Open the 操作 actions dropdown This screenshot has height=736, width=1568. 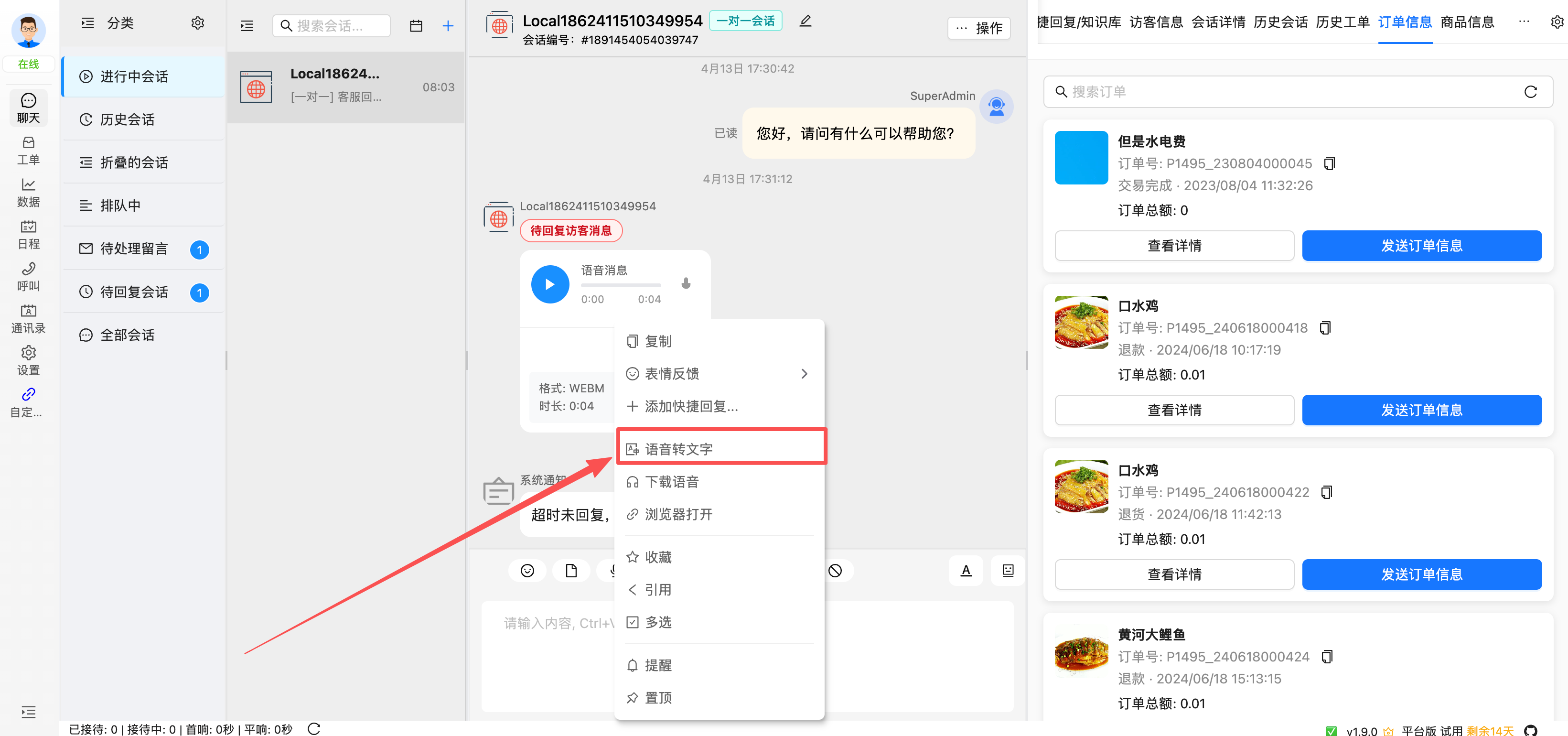click(x=979, y=28)
